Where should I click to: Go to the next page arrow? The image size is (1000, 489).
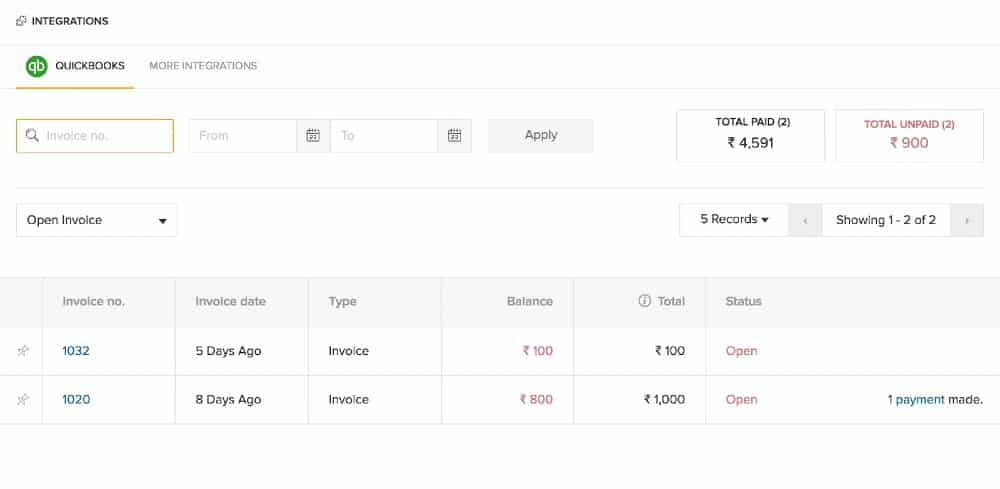point(967,220)
